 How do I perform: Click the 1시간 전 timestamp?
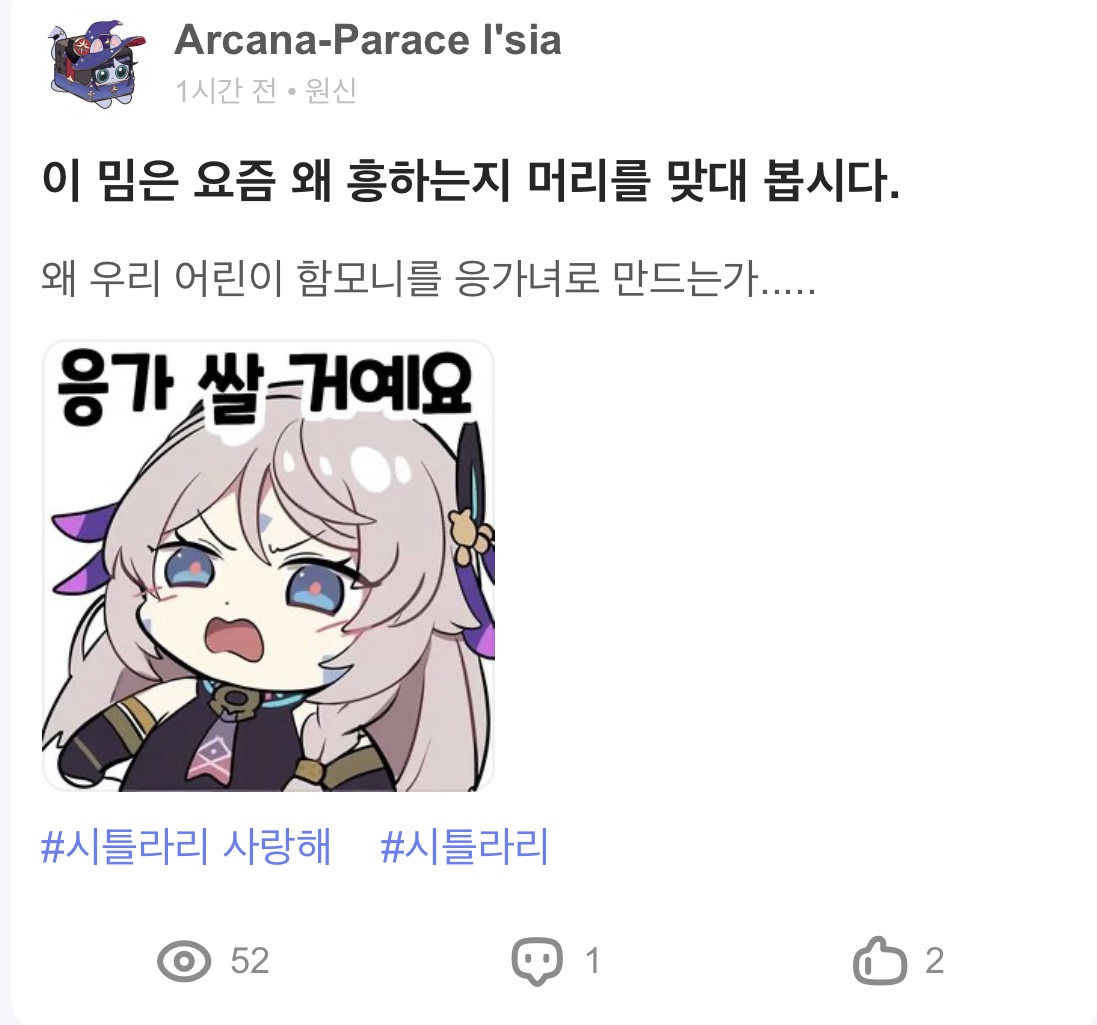[226, 91]
